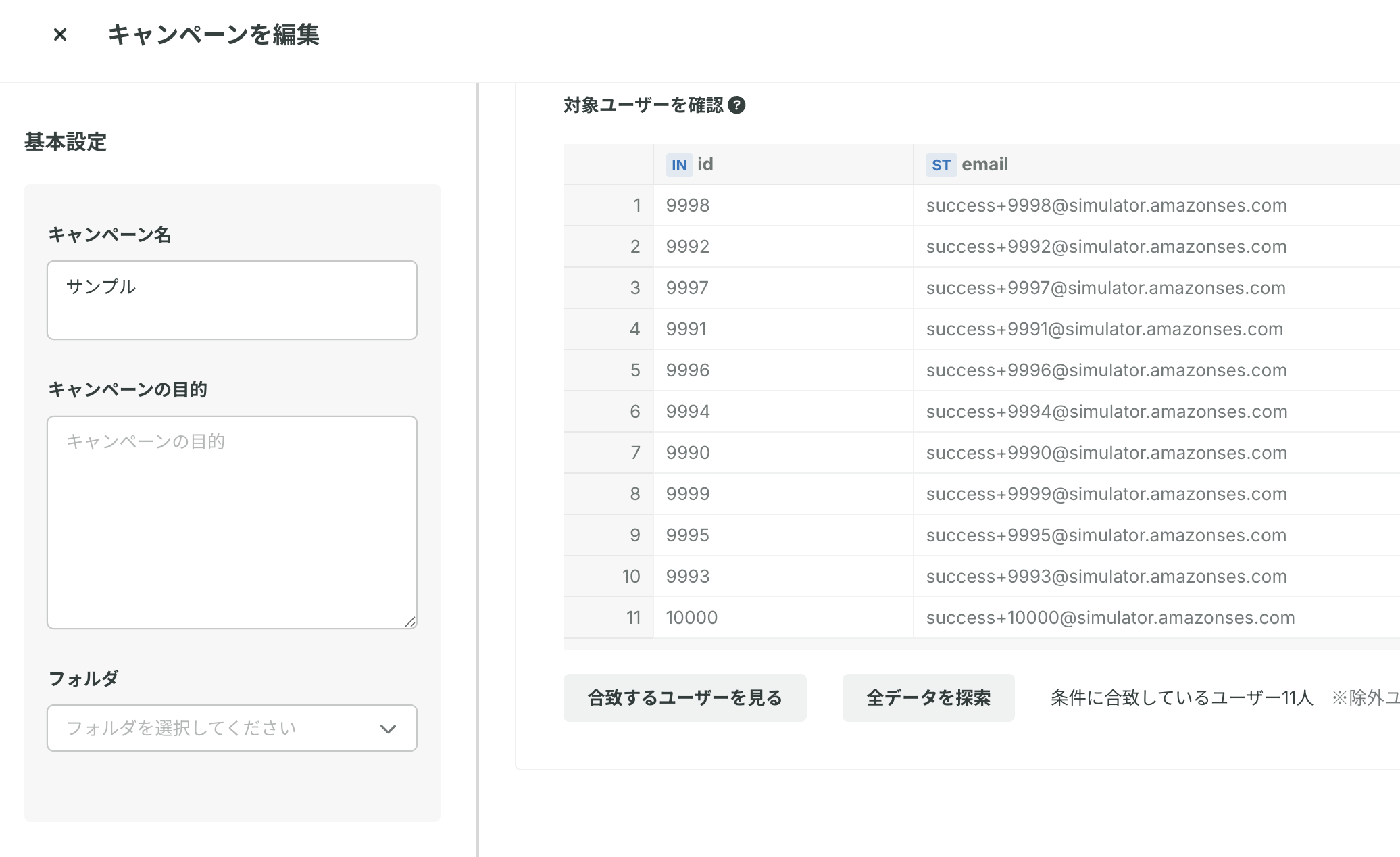Click the email column header
Viewport: 1400px width, 857px height.
(x=984, y=164)
